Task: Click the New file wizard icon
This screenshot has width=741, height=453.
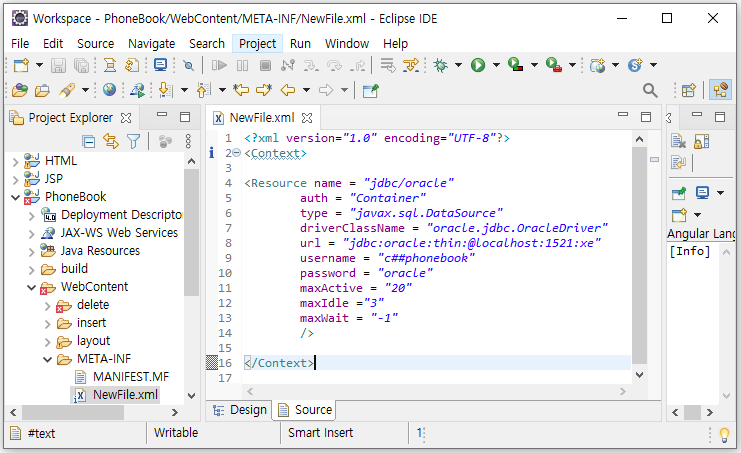Action: (x=21, y=65)
